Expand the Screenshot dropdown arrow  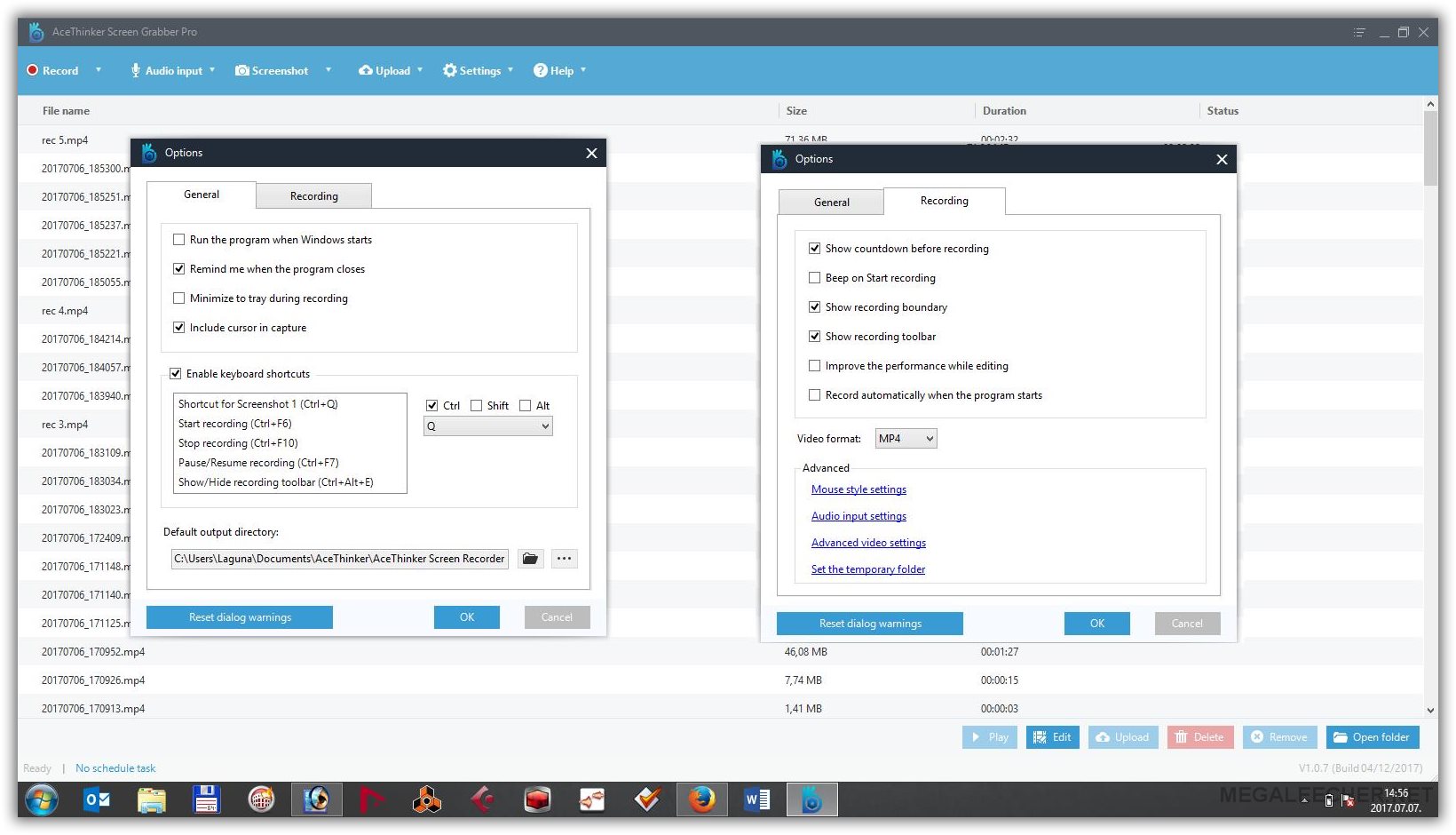pos(328,70)
